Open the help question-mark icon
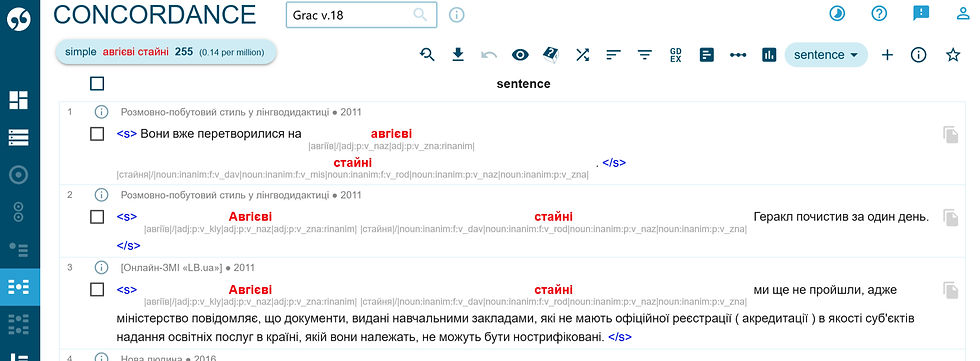This screenshot has height=361, width=980. pos(879,13)
